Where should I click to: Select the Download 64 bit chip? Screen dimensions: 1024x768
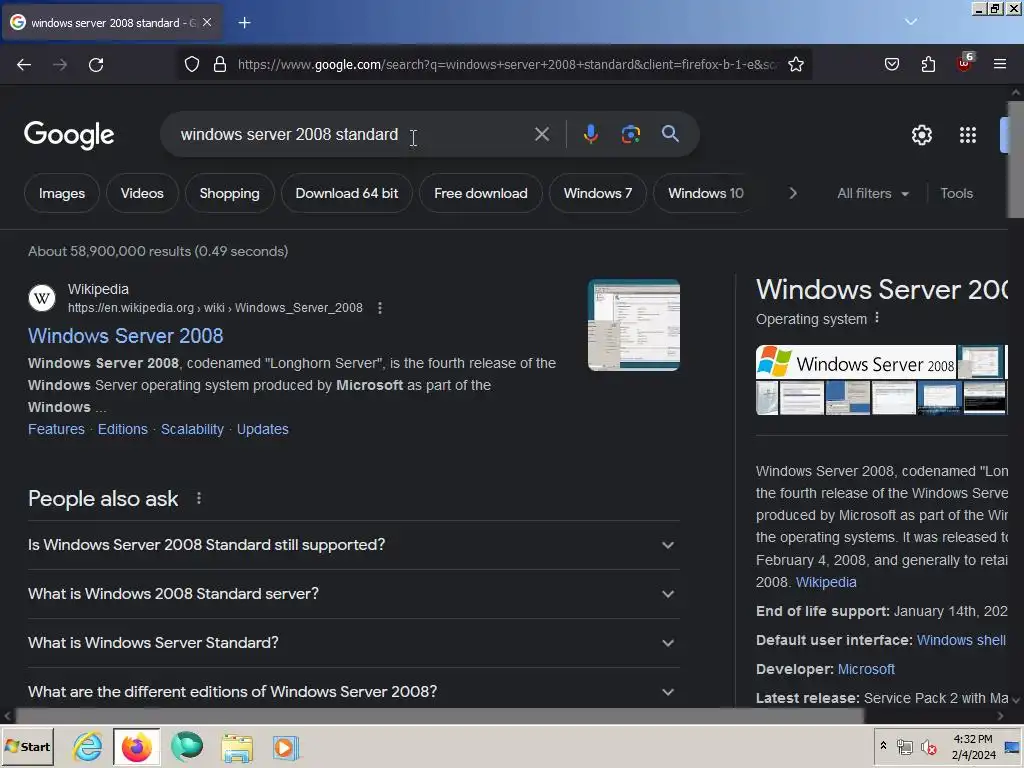tap(347, 193)
